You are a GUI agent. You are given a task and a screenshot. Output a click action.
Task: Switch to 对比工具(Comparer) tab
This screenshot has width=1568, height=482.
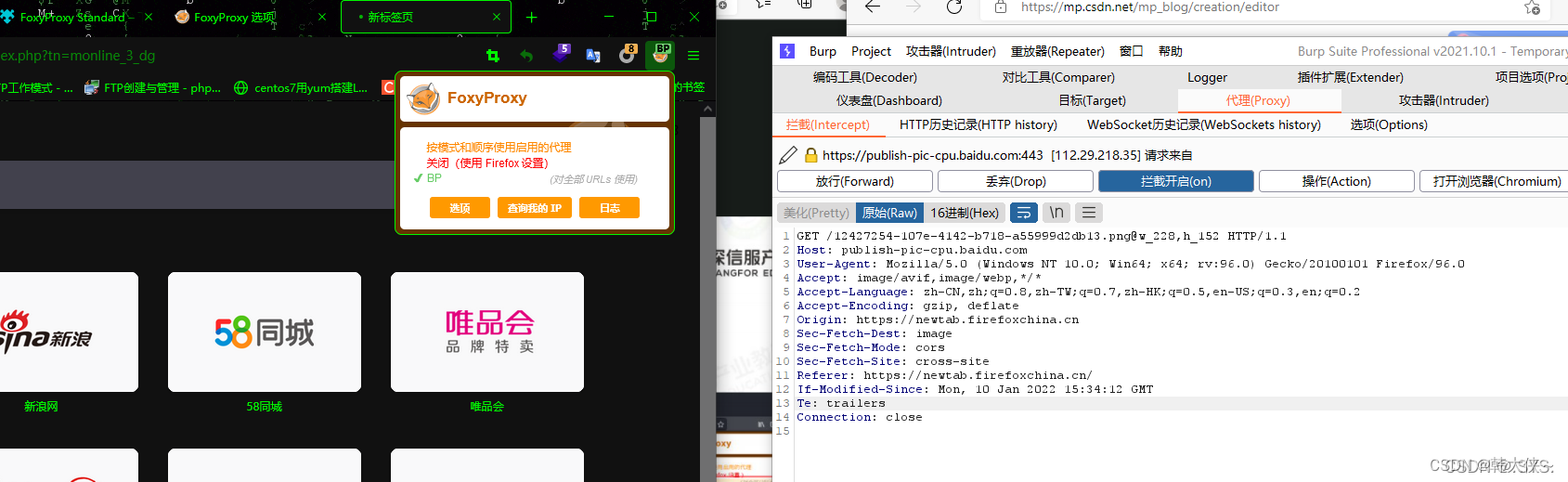[x=1058, y=77]
